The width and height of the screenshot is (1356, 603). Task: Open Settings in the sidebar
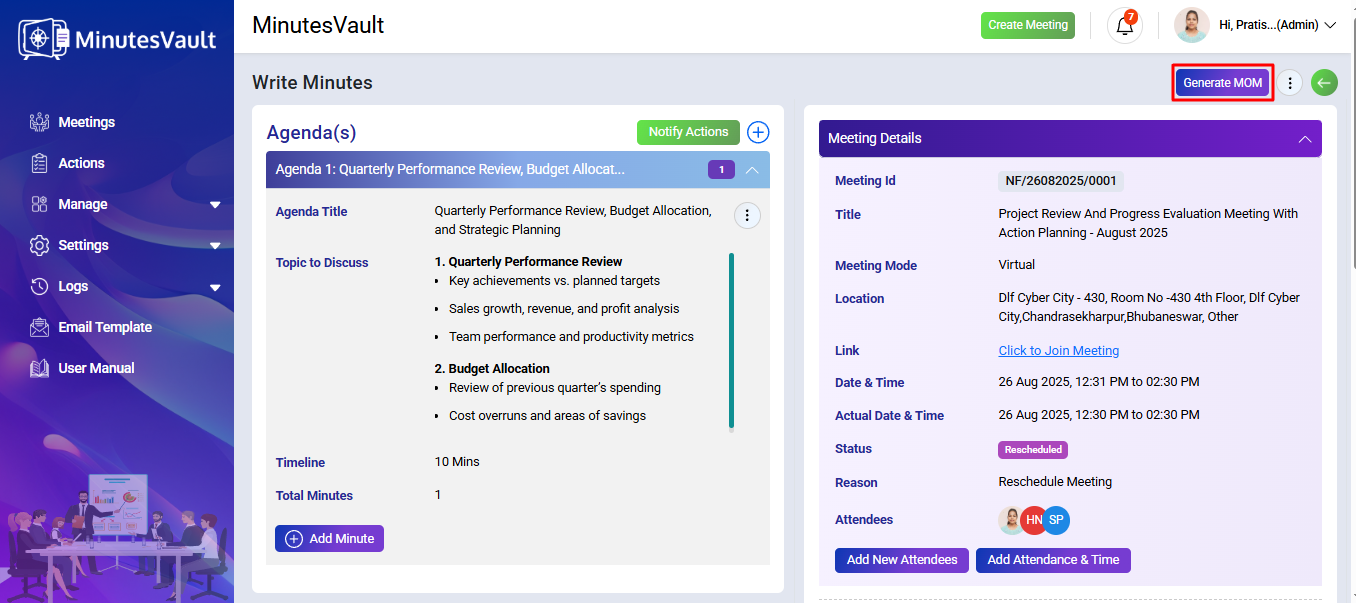coord(84,245)
